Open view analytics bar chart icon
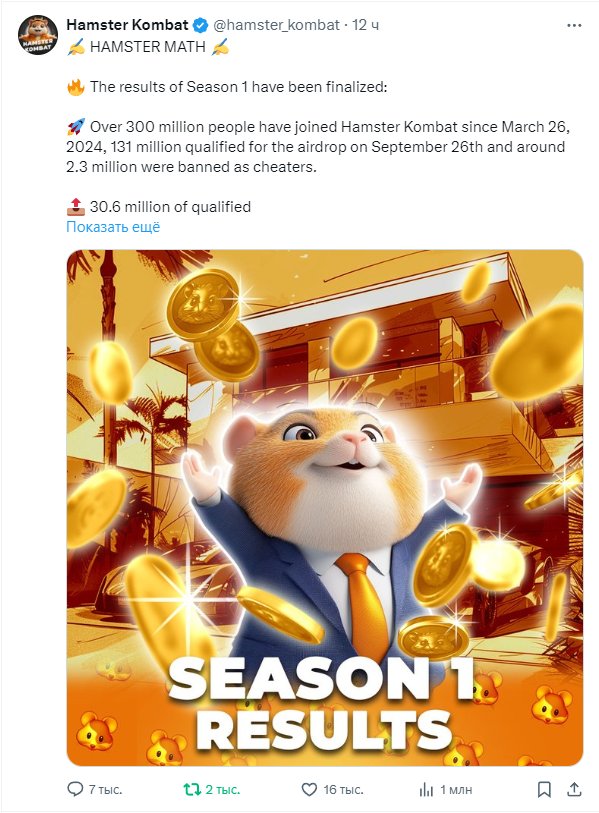The width and height of the screenshot is (599, 813). [x=426, y=790]
